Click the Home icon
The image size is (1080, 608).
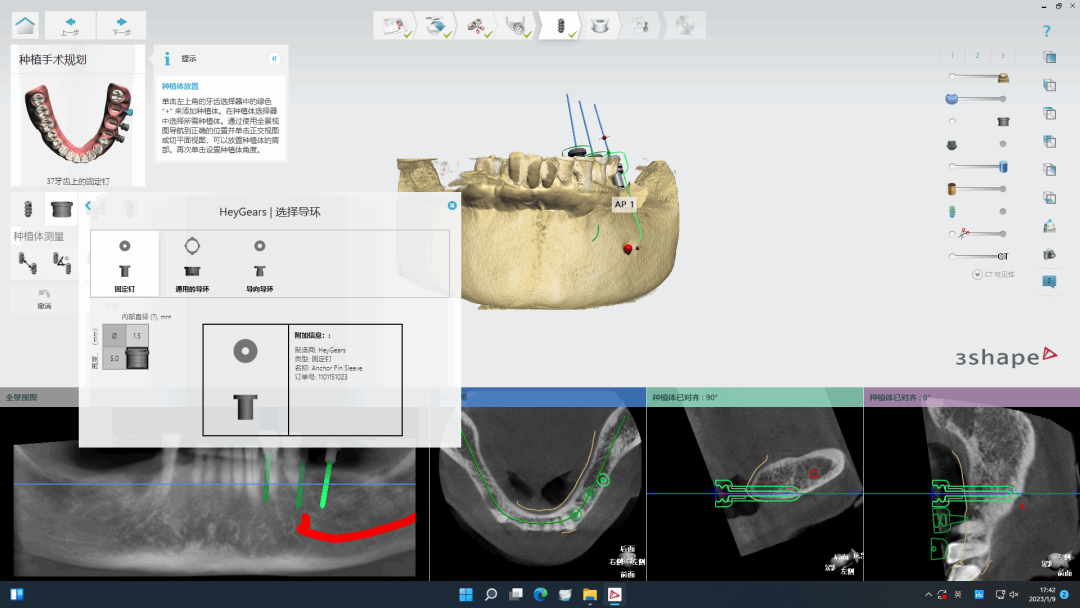tap(25, 25)
